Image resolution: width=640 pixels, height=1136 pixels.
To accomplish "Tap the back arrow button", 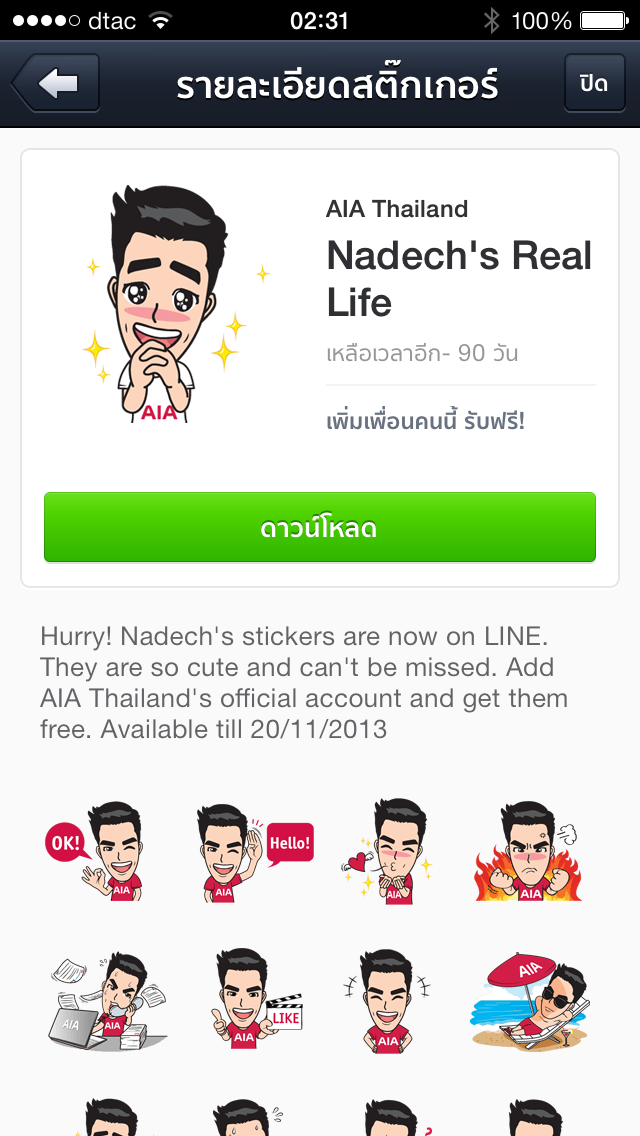I will click(x=56, y=83).
